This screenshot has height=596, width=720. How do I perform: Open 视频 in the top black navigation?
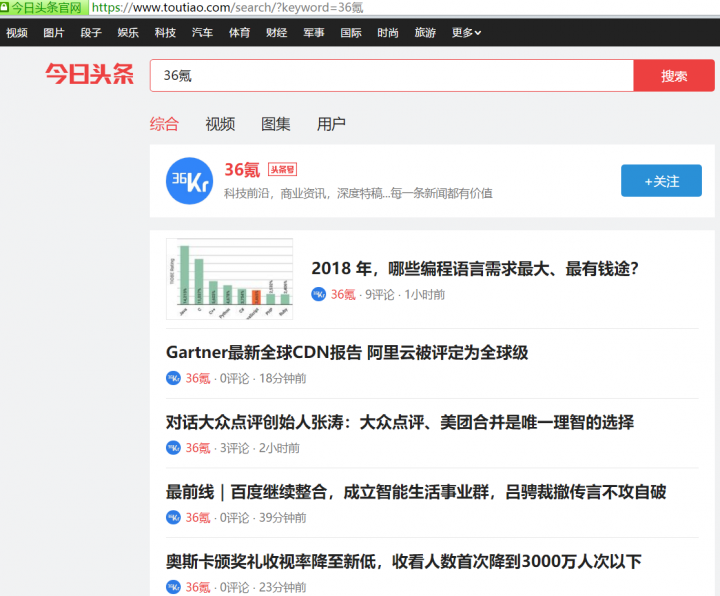[x=17, y=33]
